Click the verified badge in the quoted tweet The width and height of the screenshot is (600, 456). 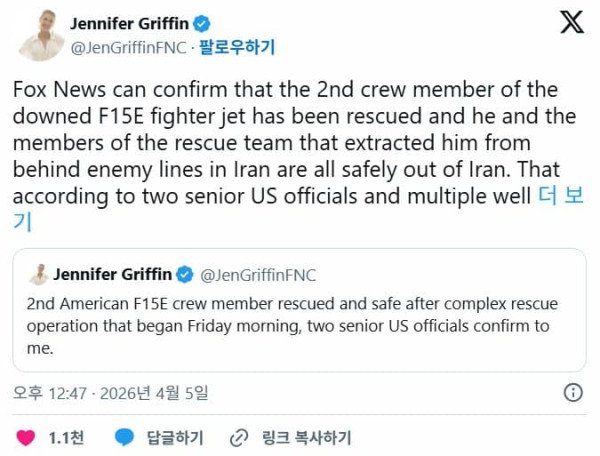[x=185, y=274]
